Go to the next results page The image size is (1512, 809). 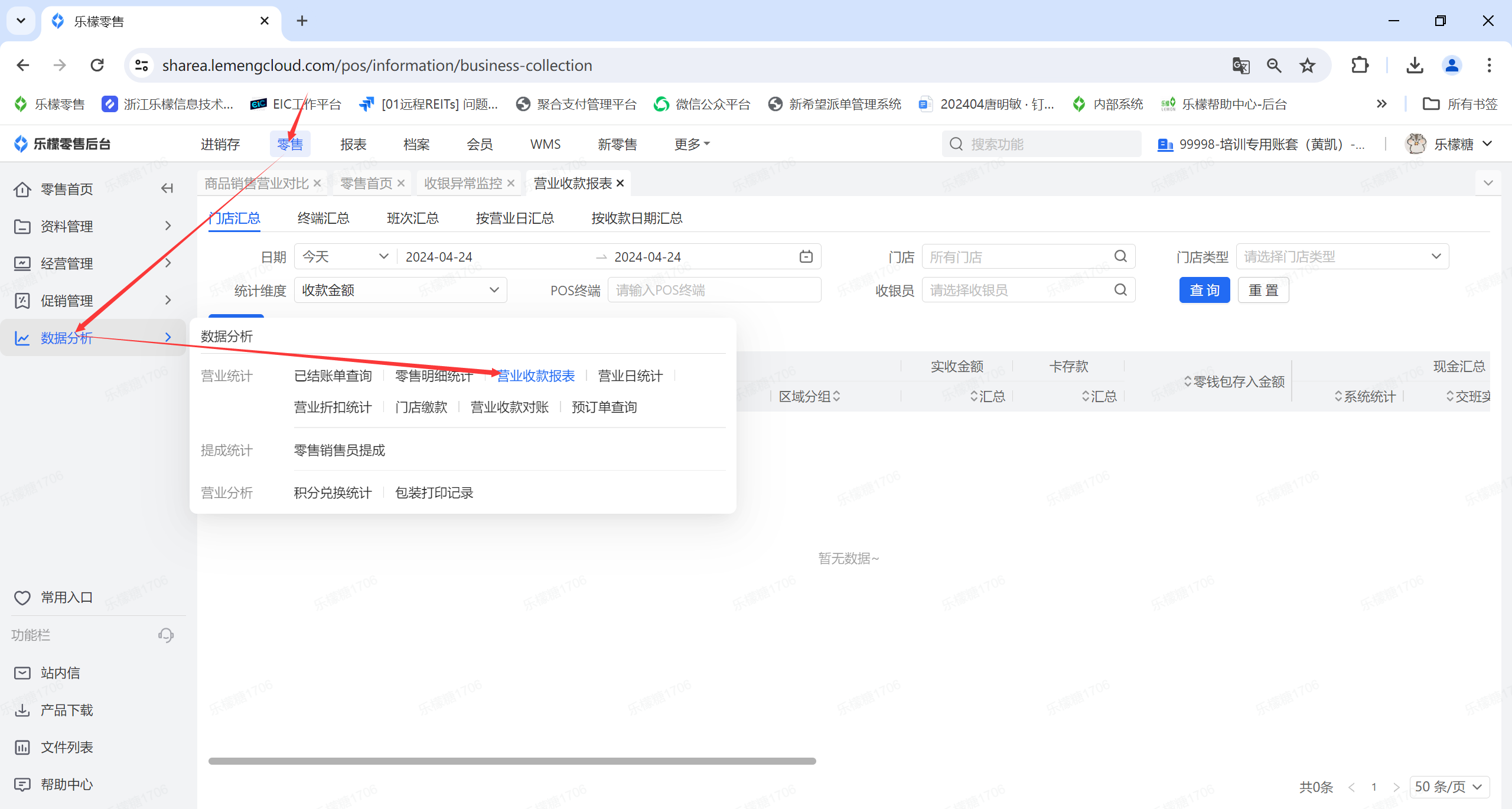tap(1396, 787)
